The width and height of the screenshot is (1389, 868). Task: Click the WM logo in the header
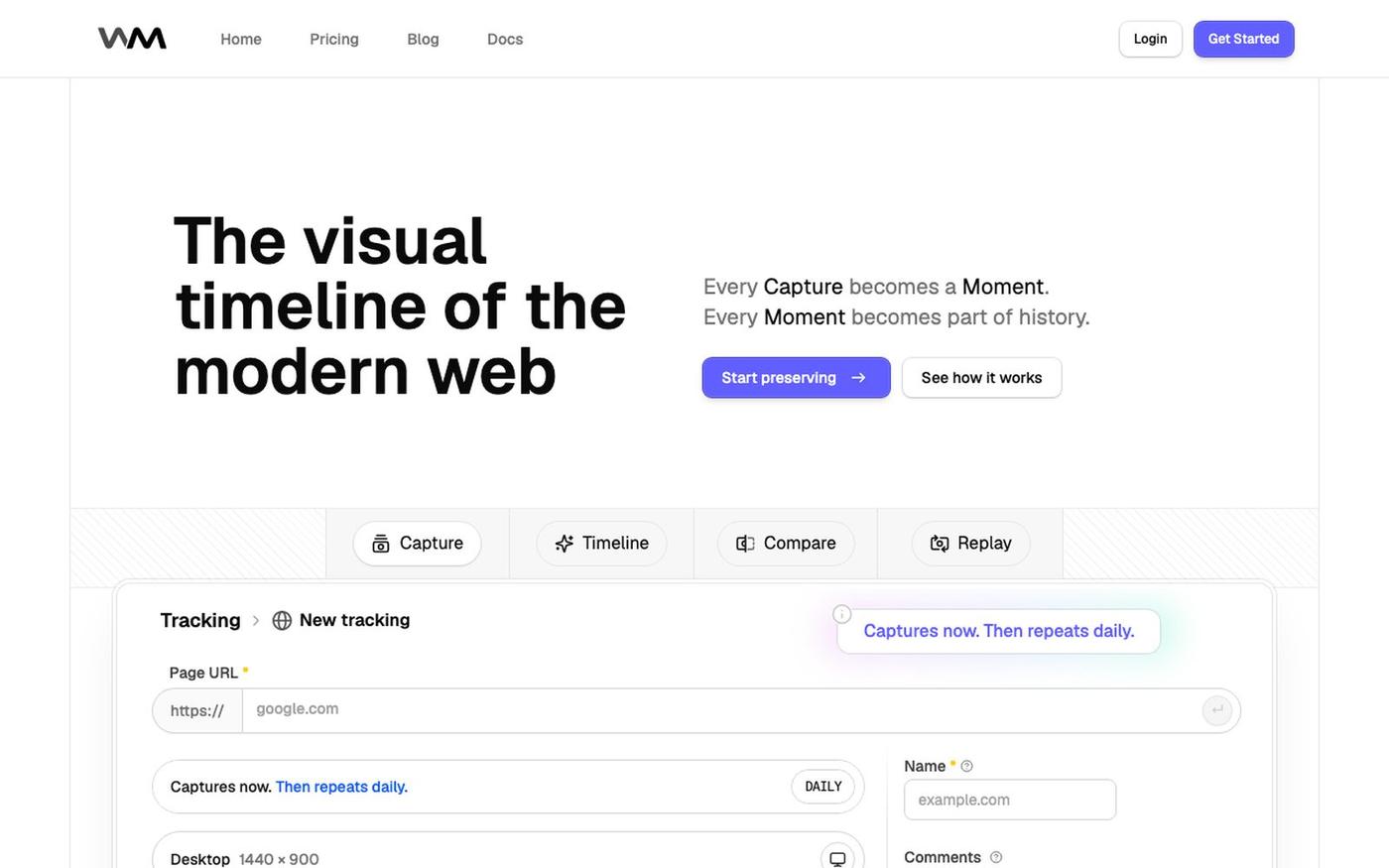tap(132, 39)
